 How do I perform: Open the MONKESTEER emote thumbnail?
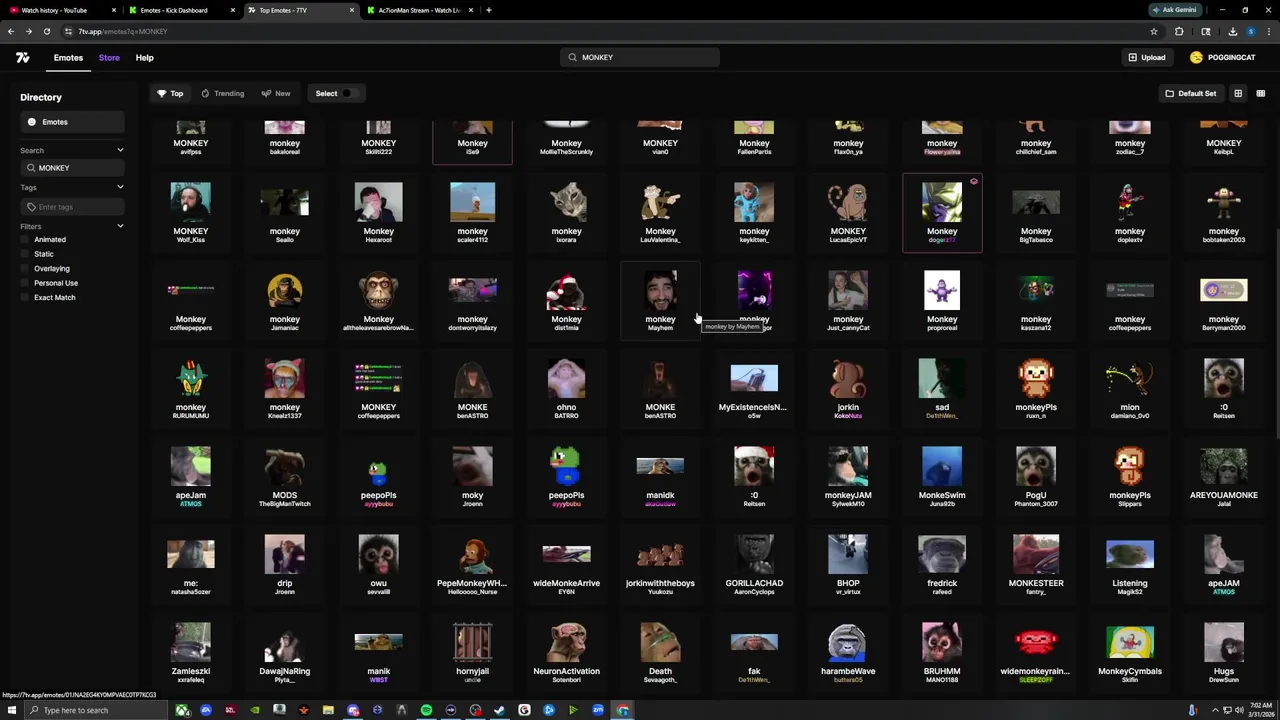click(x=1036, y=556)
